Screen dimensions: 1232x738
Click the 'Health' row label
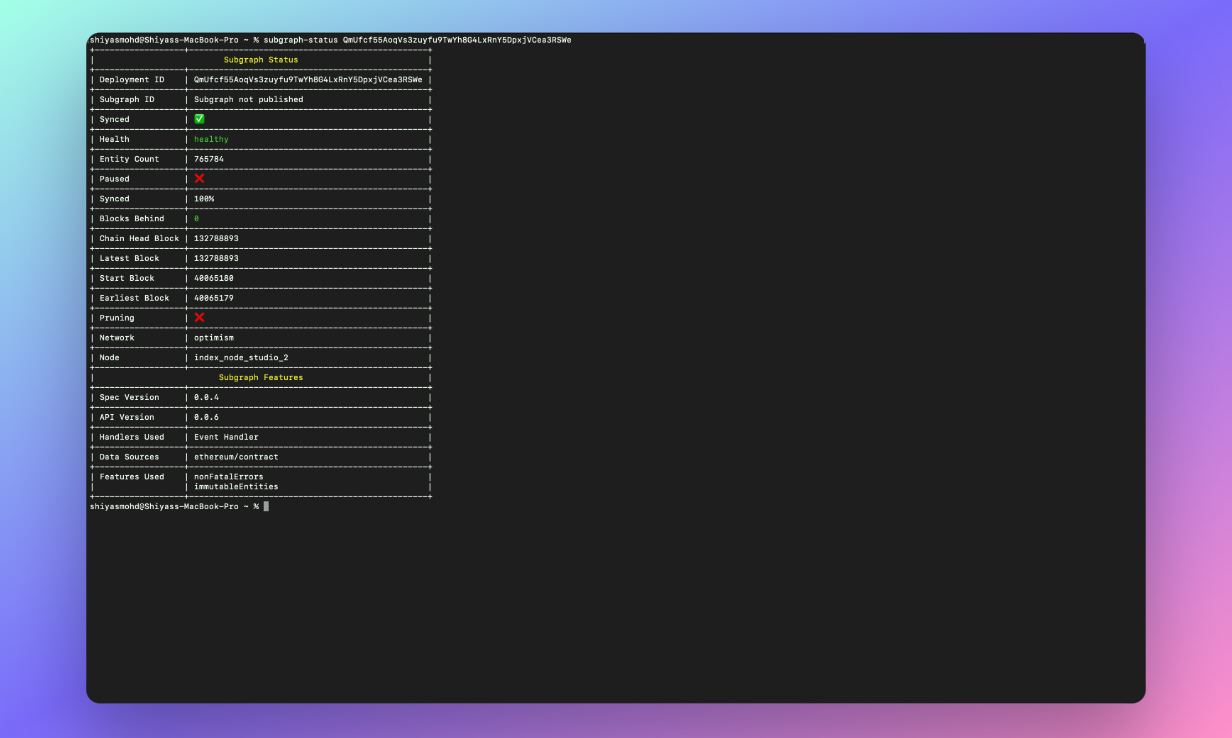point(115,139)
